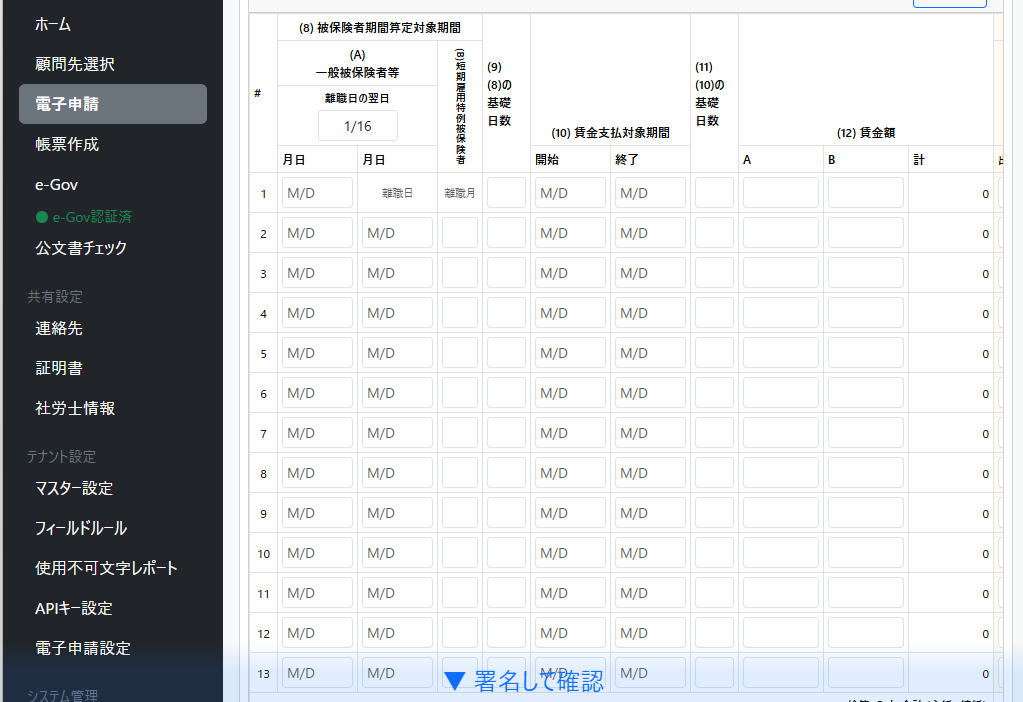Viewport: 1023px width, 702px height.
Task: Click row 10 賃金額 A field
Action: pos(781,553)
